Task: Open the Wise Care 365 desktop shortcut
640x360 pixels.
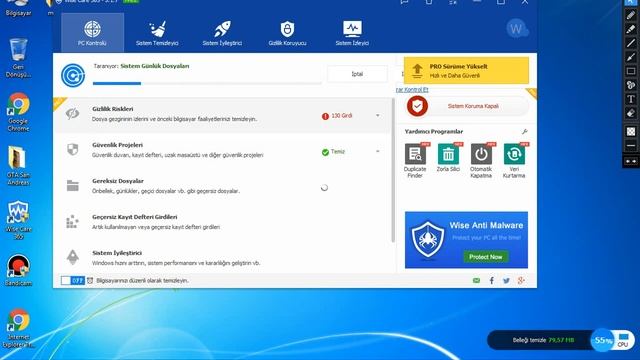Action: [18, 220]
